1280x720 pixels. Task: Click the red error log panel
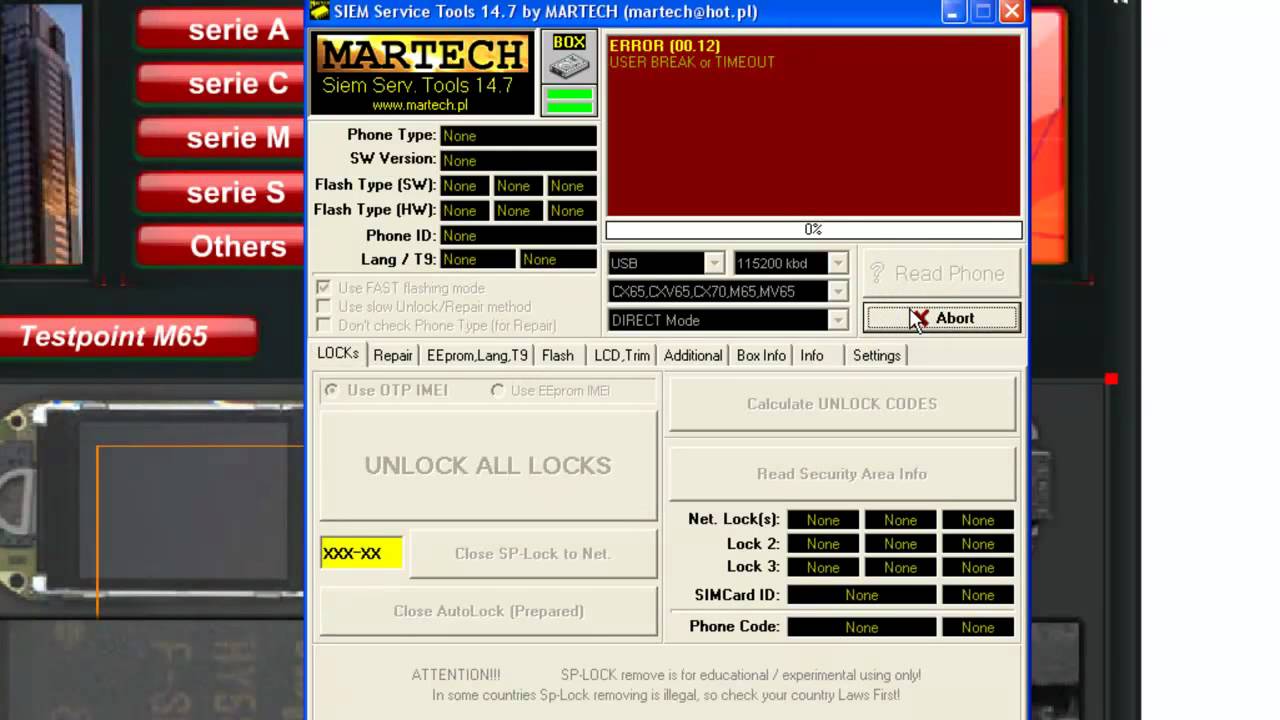click(x=813, y=125)
